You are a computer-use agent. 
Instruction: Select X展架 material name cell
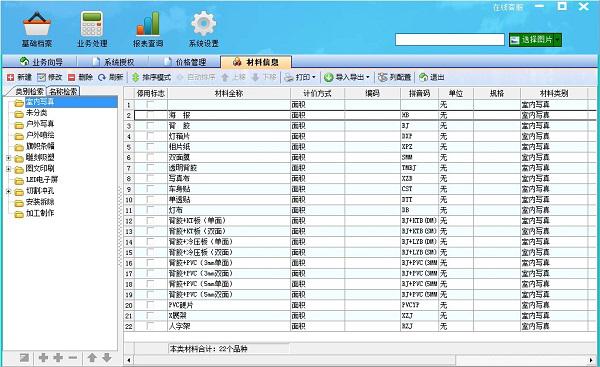click(229, 316)
